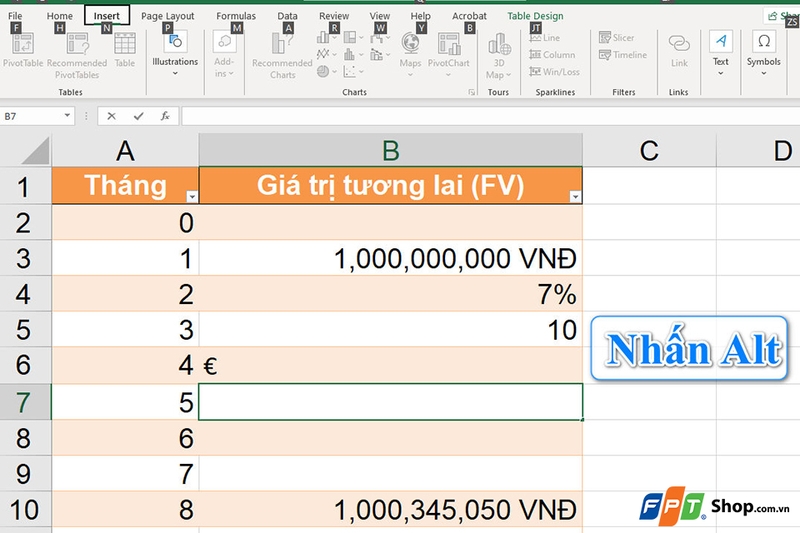Open the Text group menu

point(720,53)
